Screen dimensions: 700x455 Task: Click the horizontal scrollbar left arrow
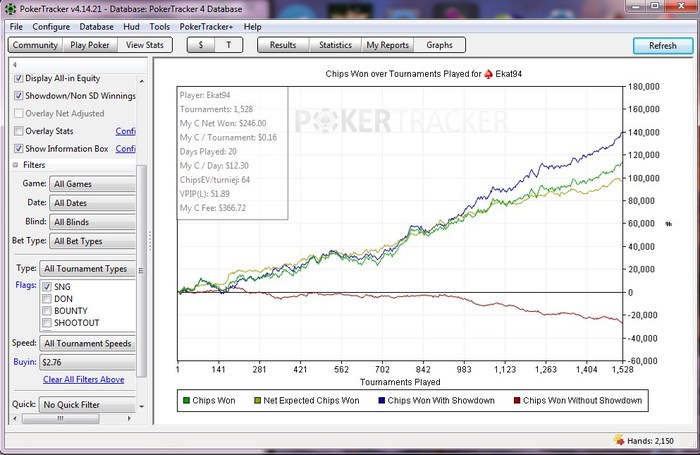tap(15, 419)
